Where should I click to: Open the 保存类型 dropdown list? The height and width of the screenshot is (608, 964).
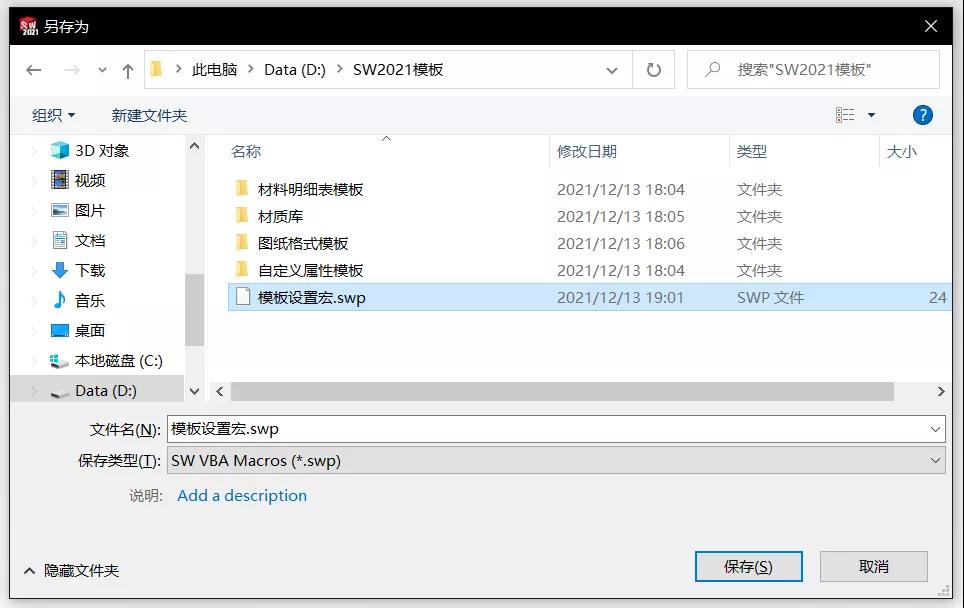[x=556, y=460]
